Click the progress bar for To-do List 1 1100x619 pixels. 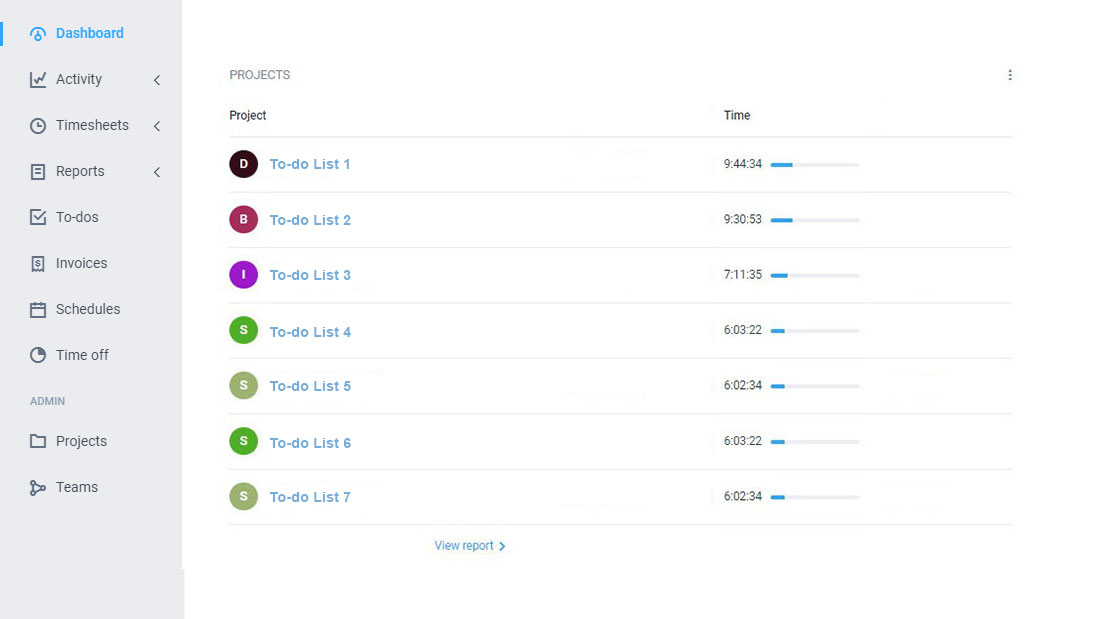pyautogui.click(x=814, y=165)
